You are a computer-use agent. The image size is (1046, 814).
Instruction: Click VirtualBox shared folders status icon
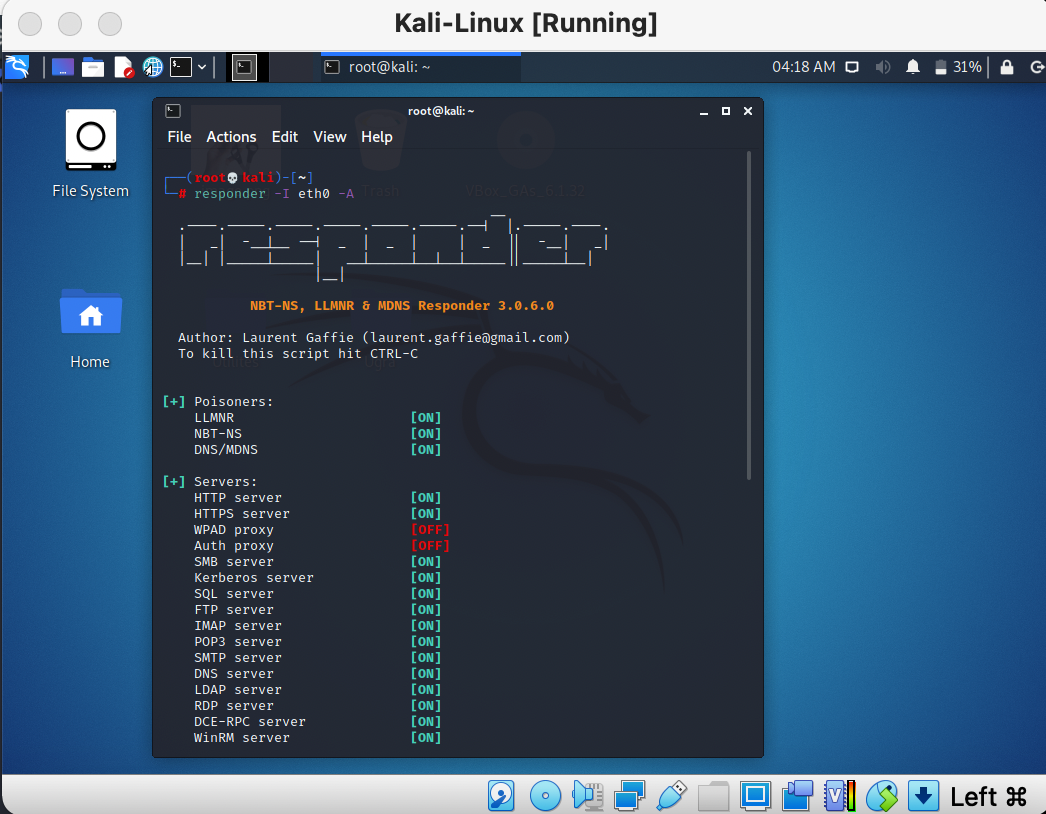pyautogui.click(x=713, y=795)
